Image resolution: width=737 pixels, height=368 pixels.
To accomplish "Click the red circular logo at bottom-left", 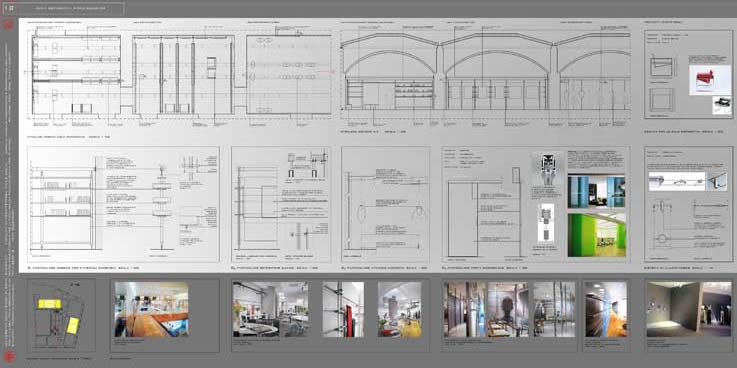I will tap(9, 356).
